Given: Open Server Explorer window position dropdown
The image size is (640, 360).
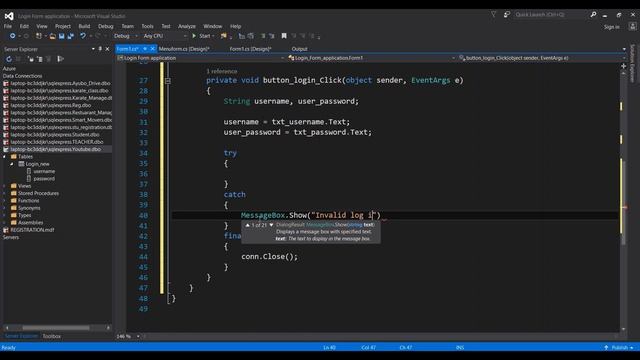Looking at the screenshot, I should pyautogui.click(x=93, y=49).
